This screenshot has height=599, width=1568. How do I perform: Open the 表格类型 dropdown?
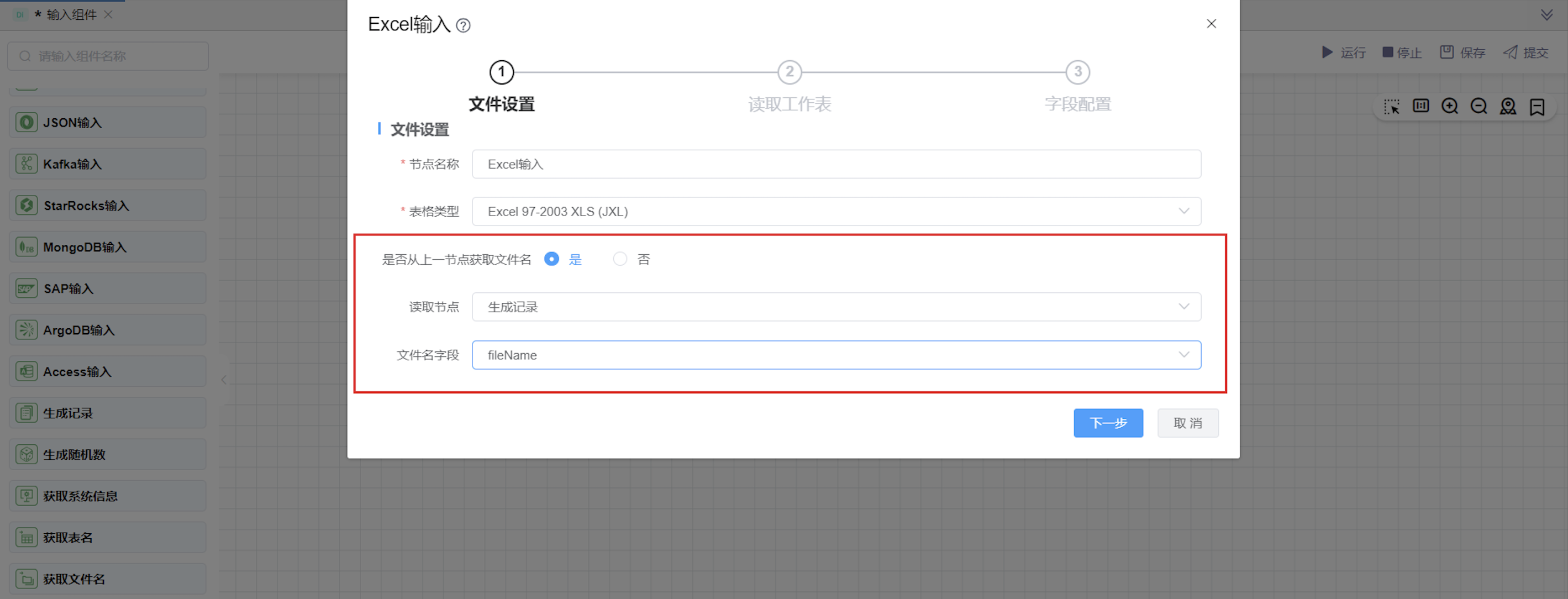click(836, 211)
